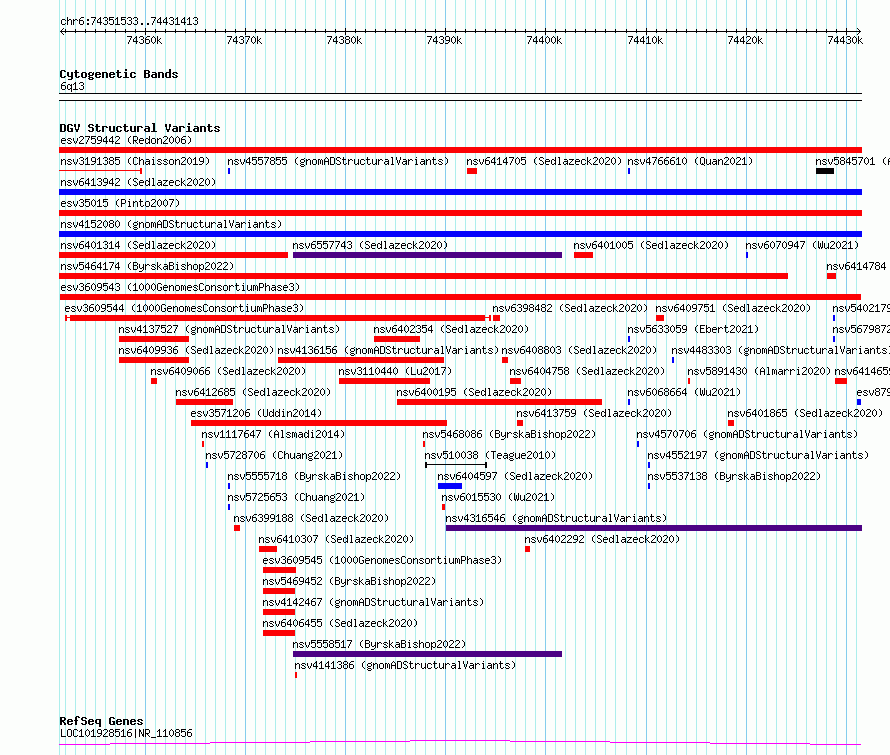Open the nsv3191385 (Chaisson2019) variant label
Screen dimensions: 890x755
pos(135,161)
